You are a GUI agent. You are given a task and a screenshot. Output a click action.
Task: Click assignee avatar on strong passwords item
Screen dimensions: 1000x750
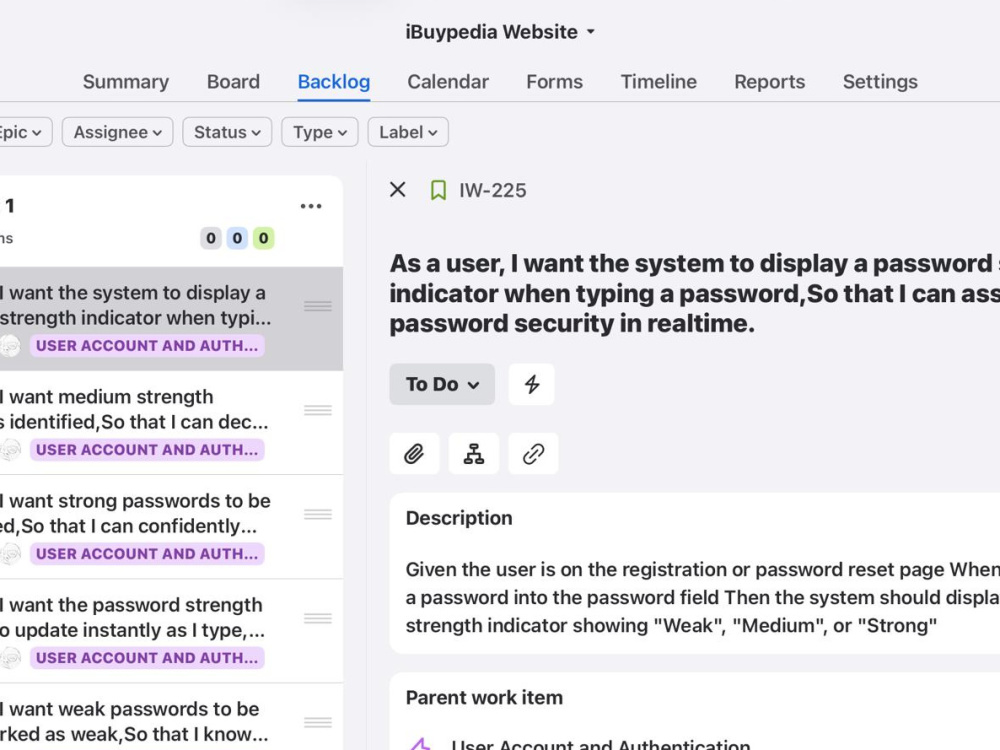pos(10,554)
